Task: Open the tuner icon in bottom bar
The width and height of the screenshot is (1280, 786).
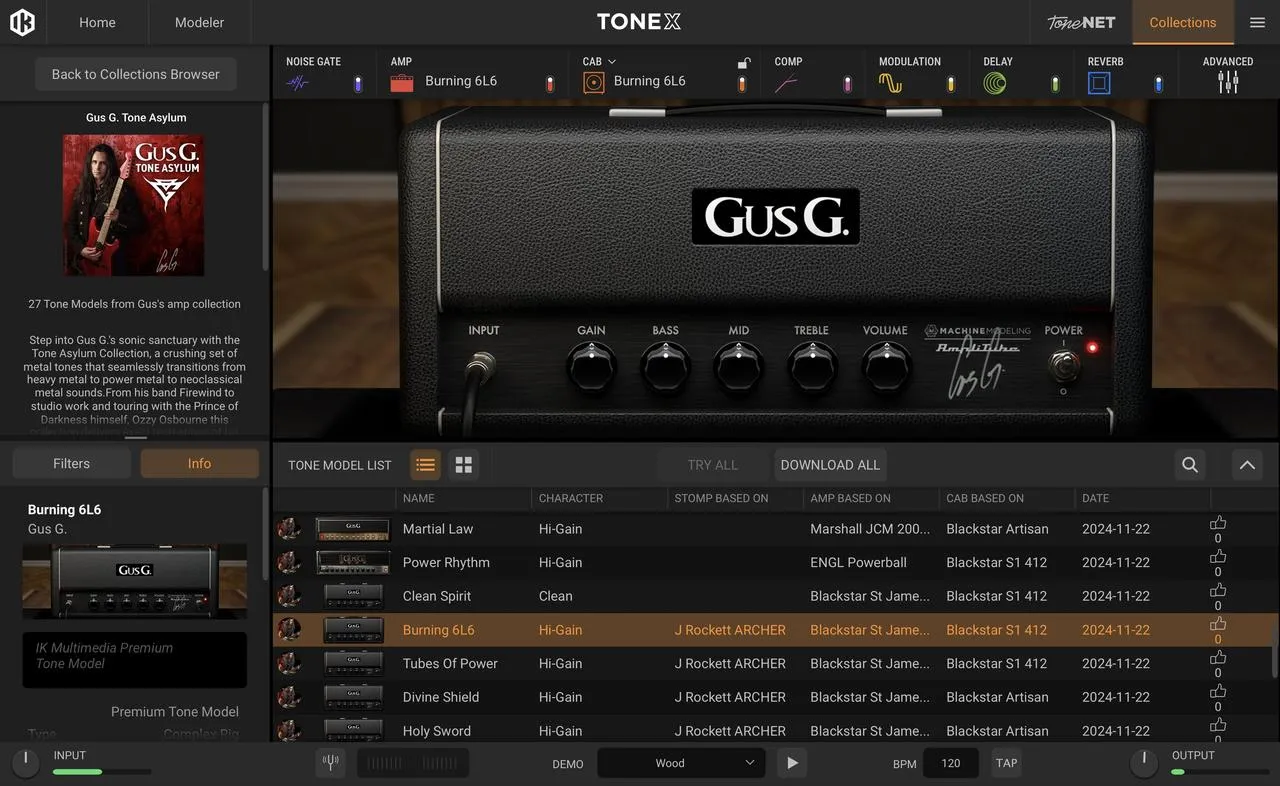Action: (330, 763)
